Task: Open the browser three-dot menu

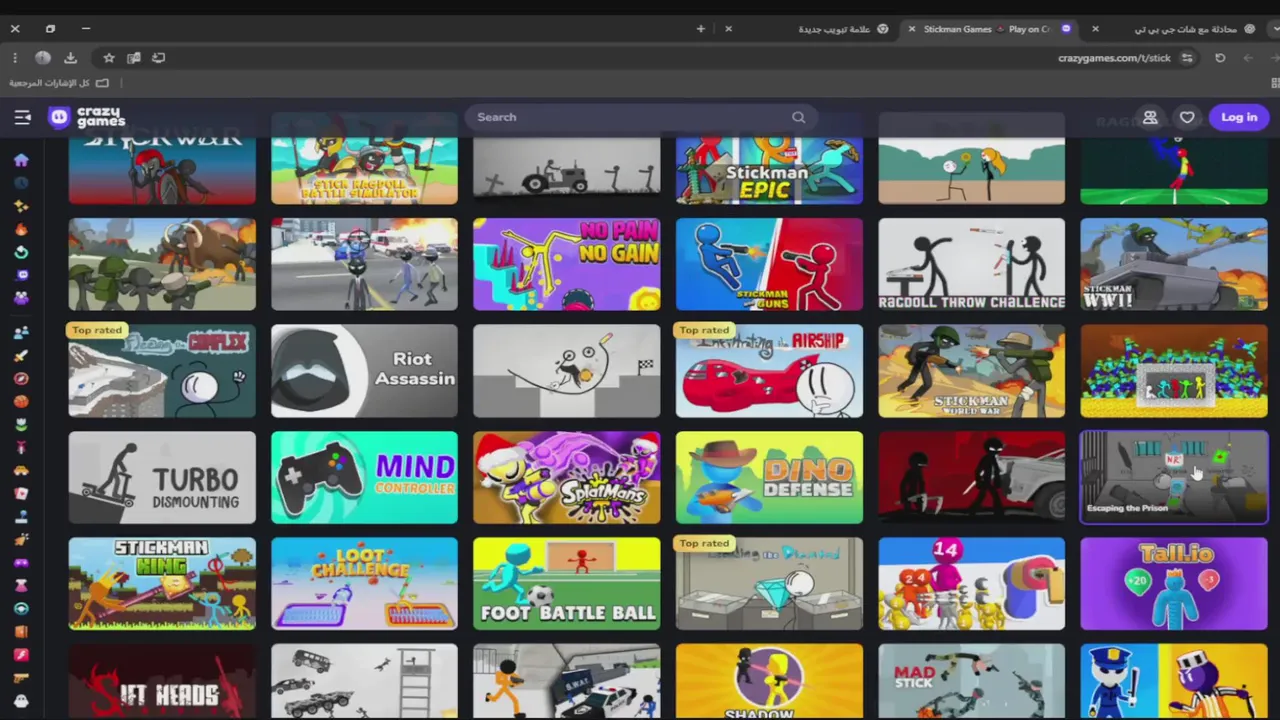Action: pyautogui.click(x=15, y=58)
